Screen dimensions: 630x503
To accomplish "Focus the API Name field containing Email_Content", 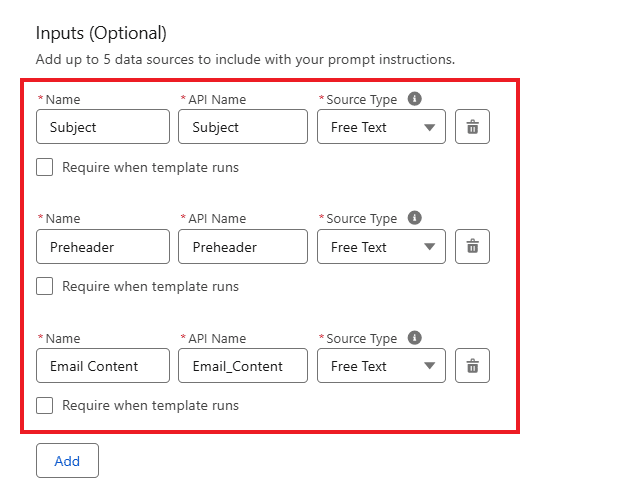I will tap(243, 366).
